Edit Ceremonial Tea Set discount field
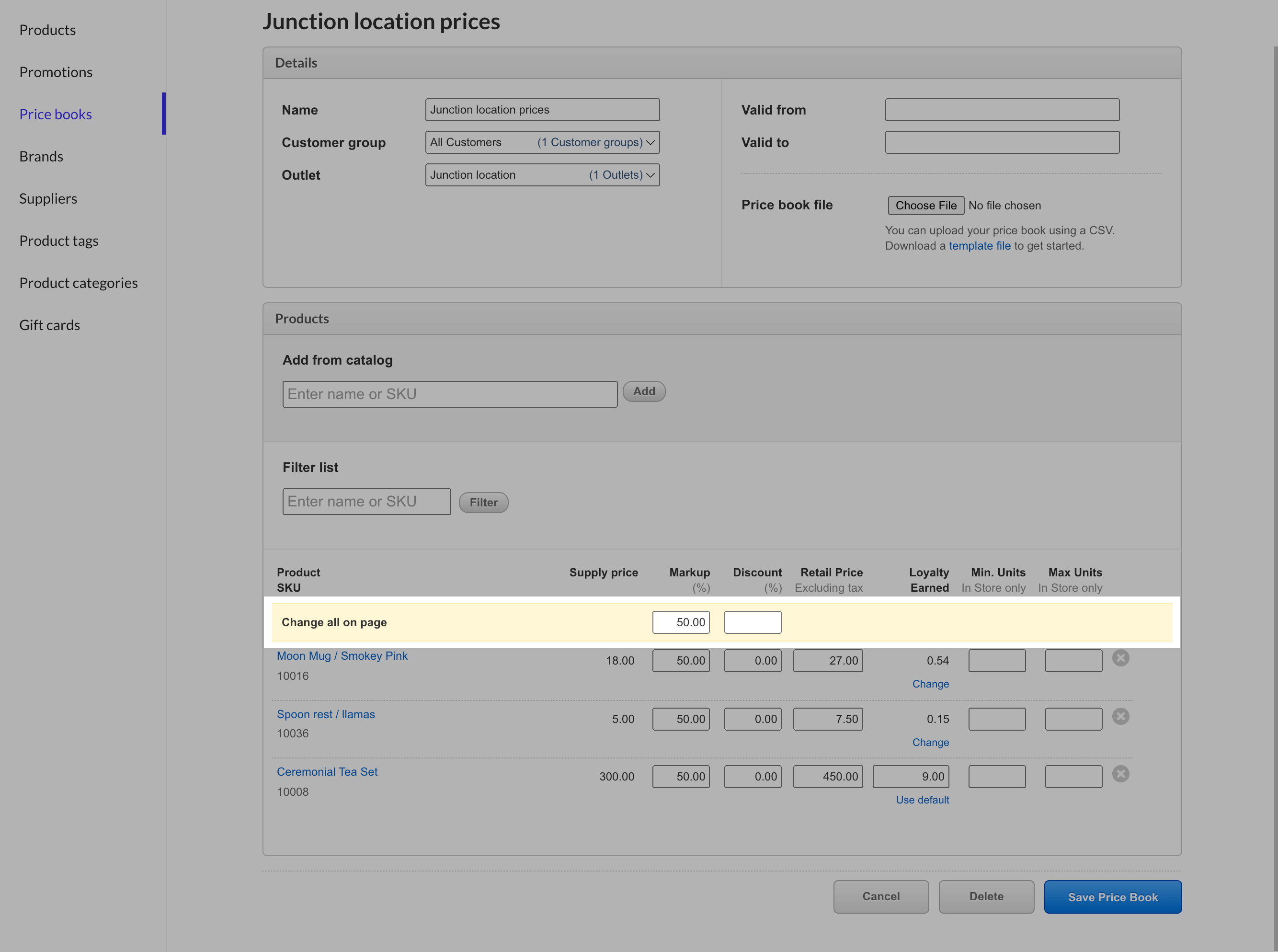The image size is (1278, 952). tap(753, 776)
